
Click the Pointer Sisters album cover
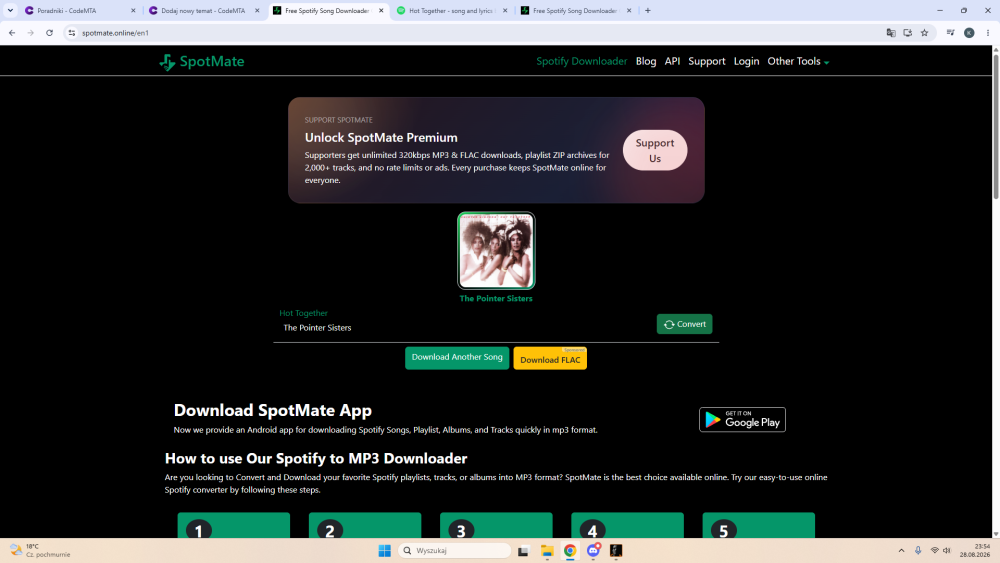coord(496,251)
